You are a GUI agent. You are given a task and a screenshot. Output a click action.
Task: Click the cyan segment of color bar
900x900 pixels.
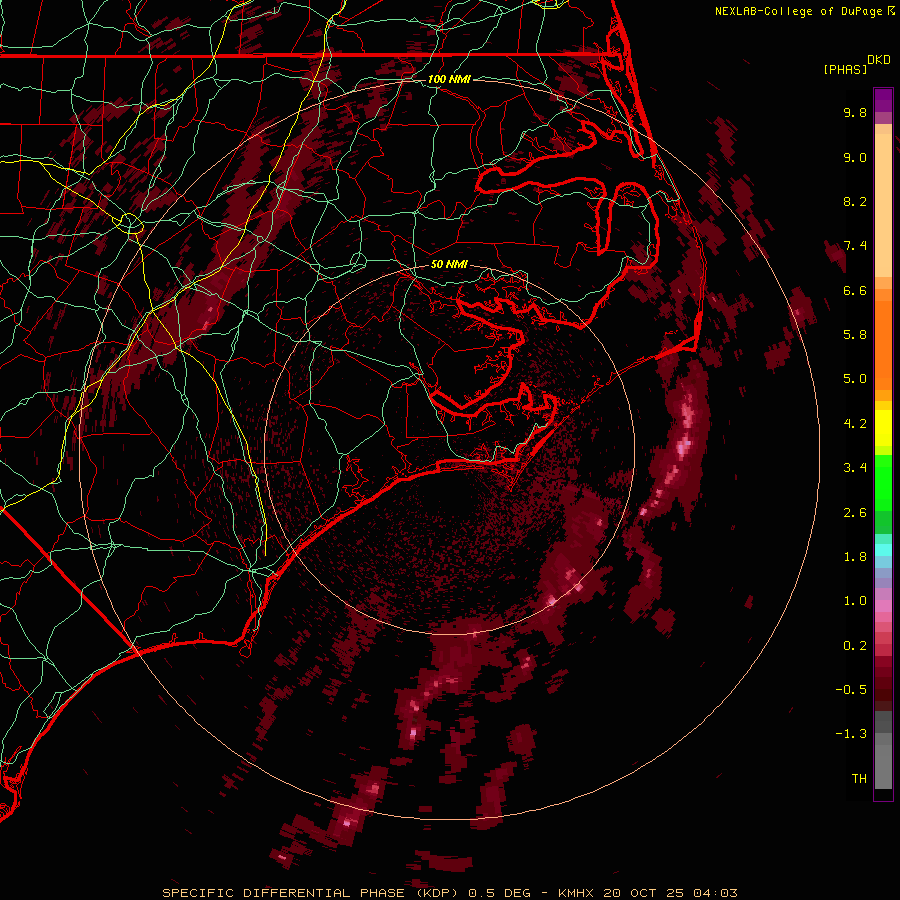pyautogui.click(x=883, y=550)
